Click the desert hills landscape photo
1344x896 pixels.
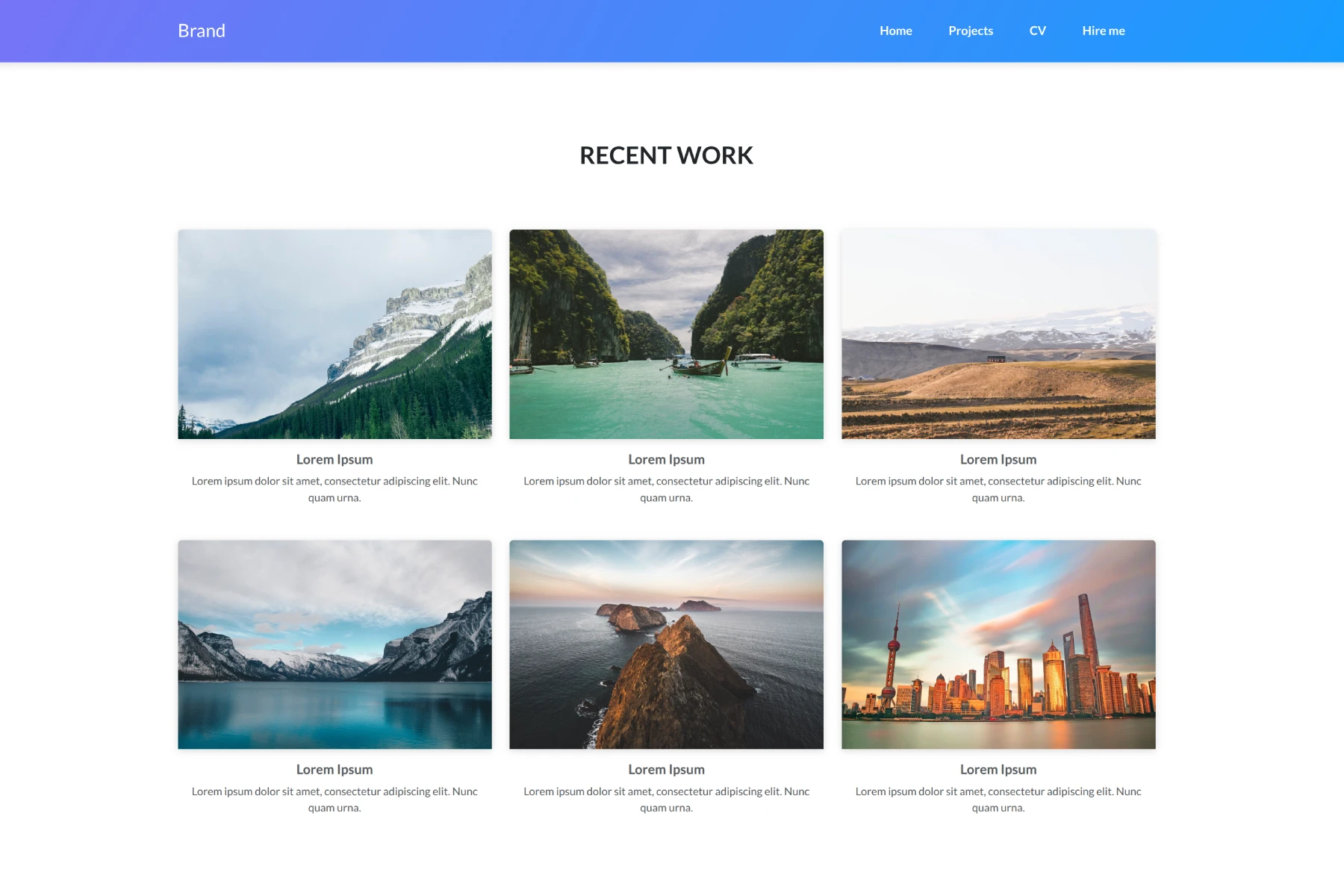(x=998, y=334)
